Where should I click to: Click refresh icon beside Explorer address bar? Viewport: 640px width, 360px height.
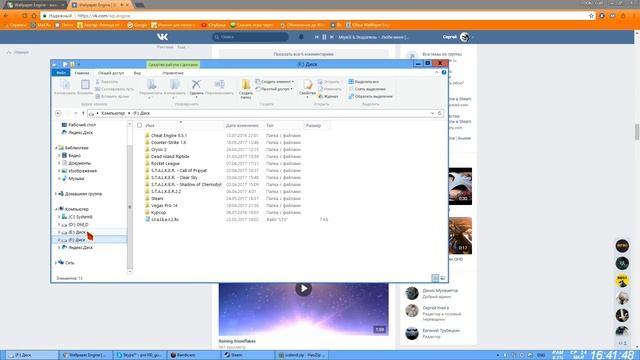[x=440, y=113]
